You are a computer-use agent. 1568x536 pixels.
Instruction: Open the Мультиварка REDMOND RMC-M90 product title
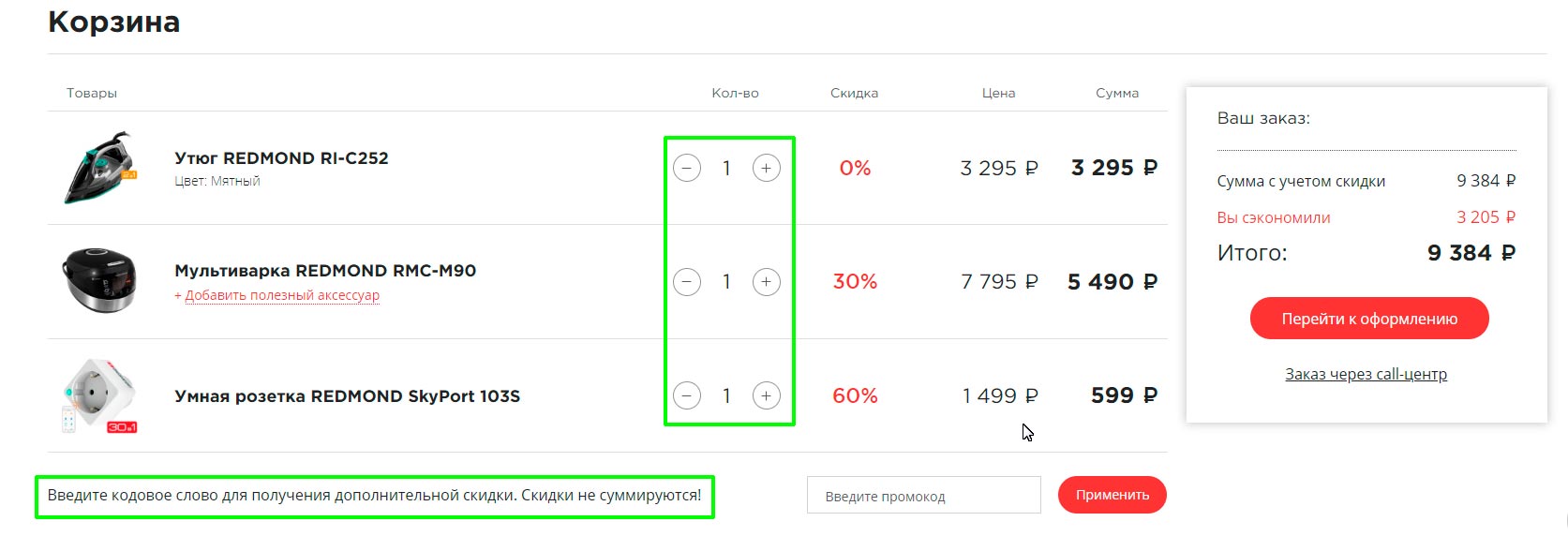point(325,271)
